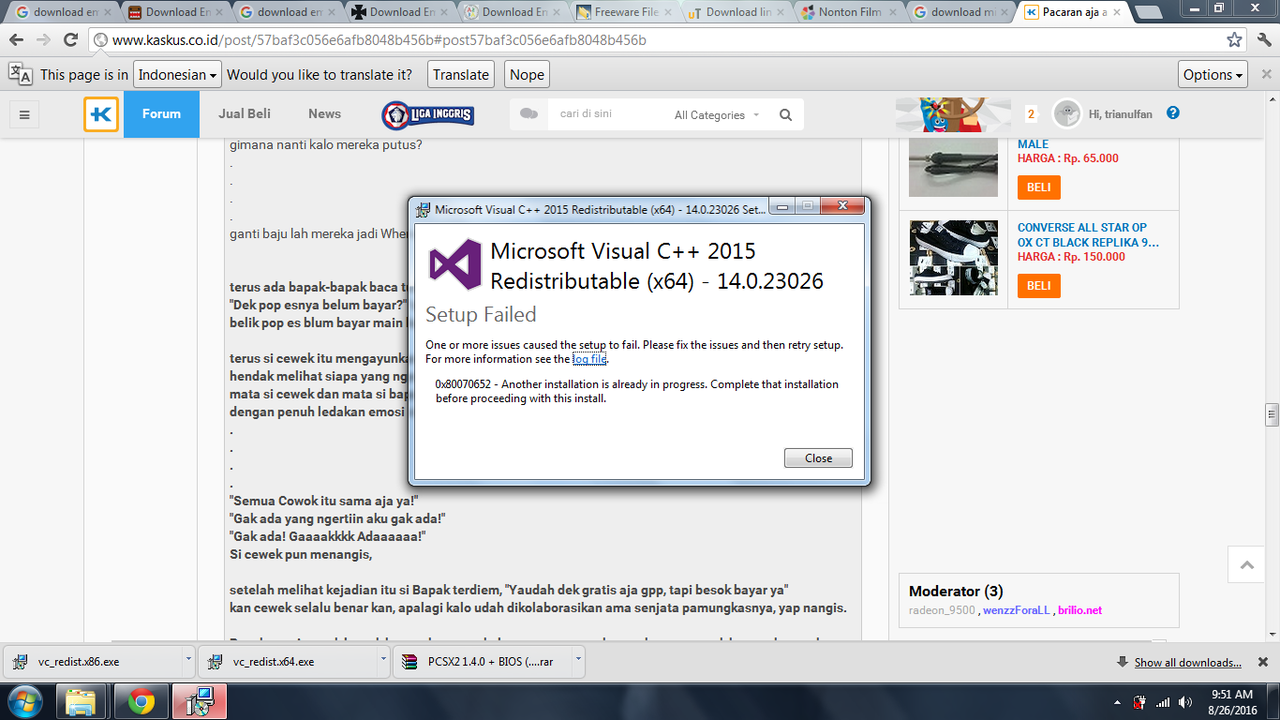
Task: Close the Chrome translate bar
Action: [x=1264, y=74]
